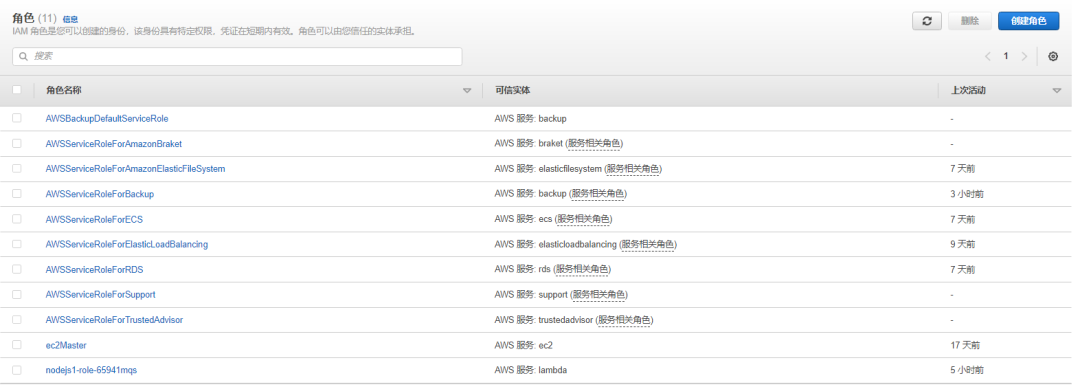Open the 信息 link

pos(70,19)
